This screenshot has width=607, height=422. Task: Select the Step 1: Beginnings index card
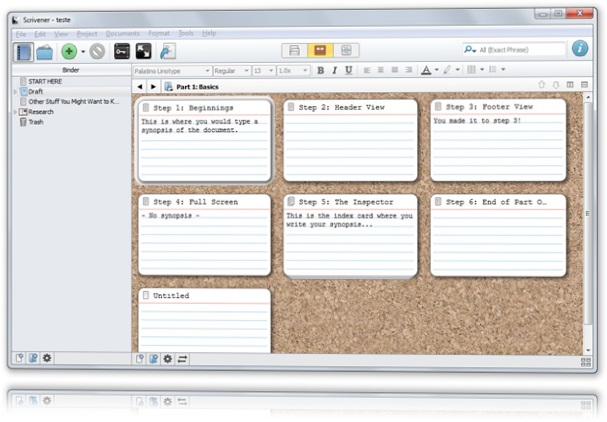click(x=204, y=141)
